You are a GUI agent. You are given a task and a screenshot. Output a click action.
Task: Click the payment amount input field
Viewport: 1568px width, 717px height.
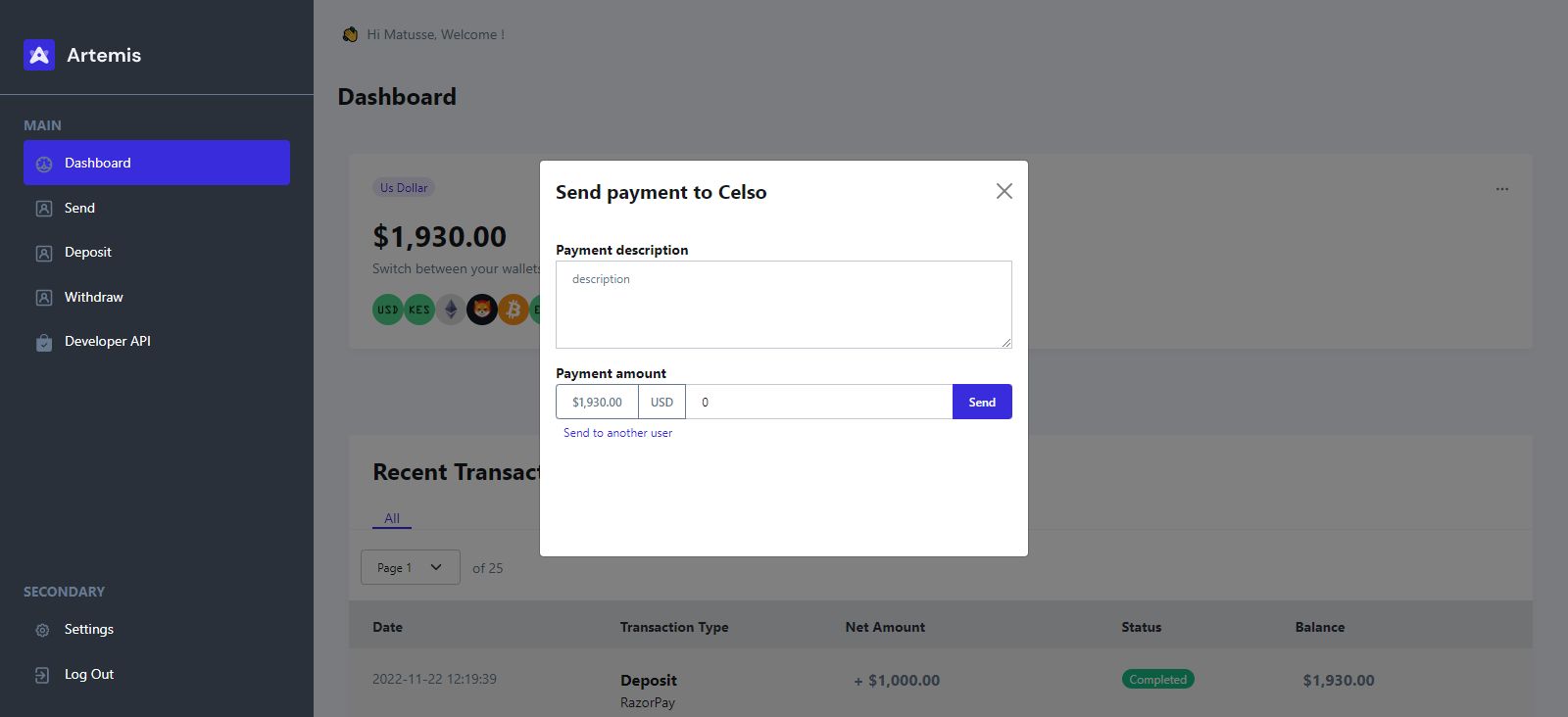tap(818, 402)
